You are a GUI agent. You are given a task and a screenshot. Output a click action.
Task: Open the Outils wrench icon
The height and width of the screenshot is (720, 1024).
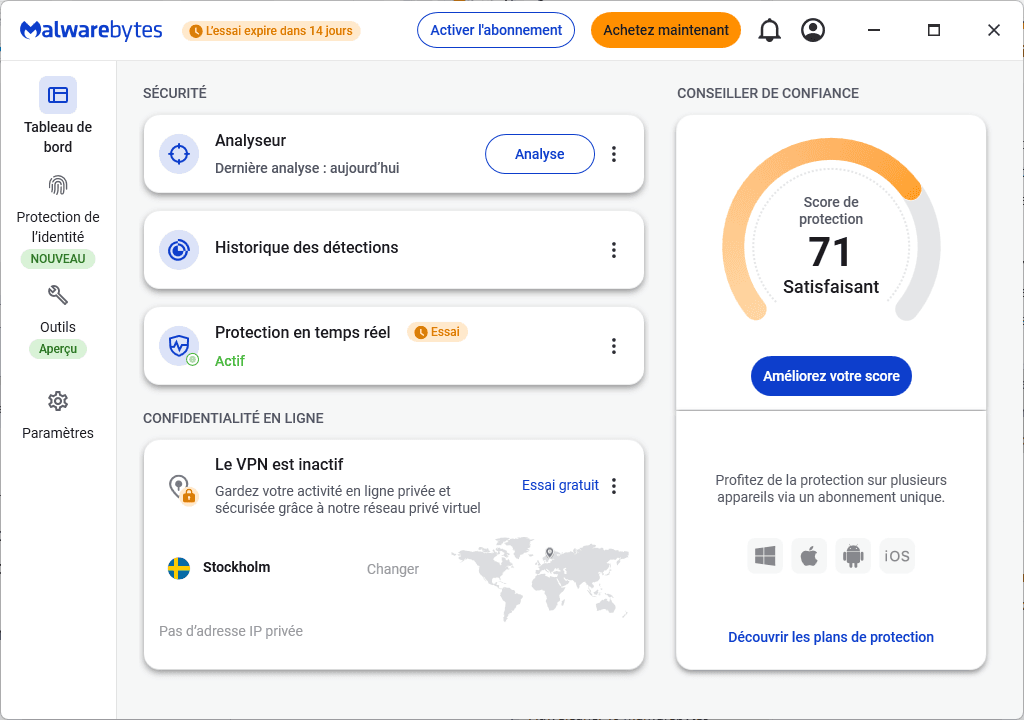coord(57,295)
